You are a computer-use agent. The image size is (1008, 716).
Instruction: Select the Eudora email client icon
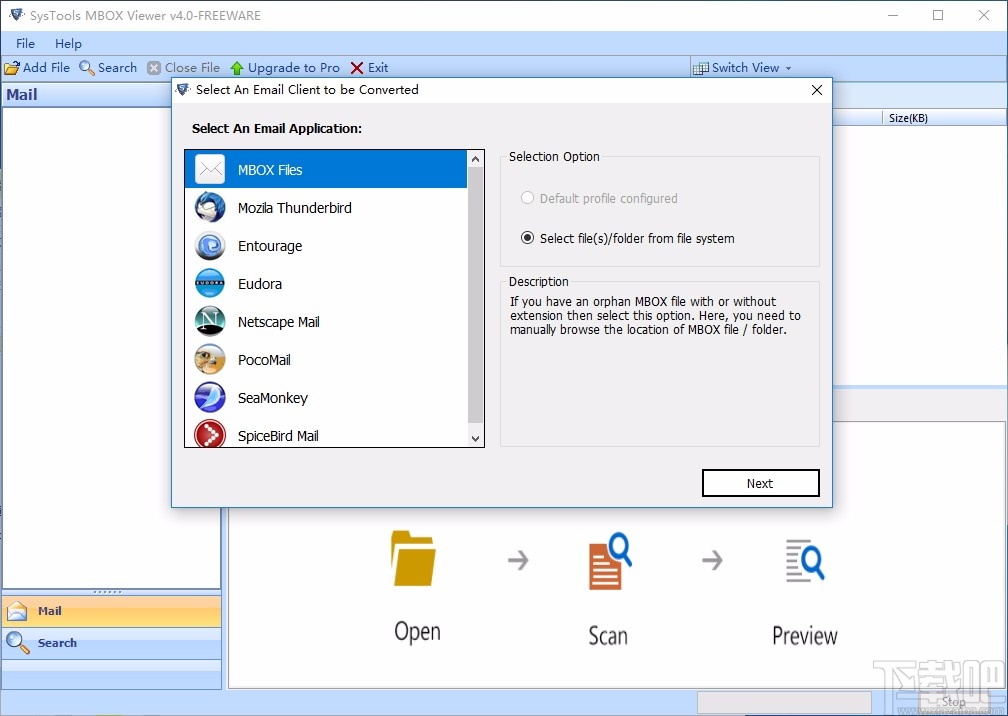[209, 284]
